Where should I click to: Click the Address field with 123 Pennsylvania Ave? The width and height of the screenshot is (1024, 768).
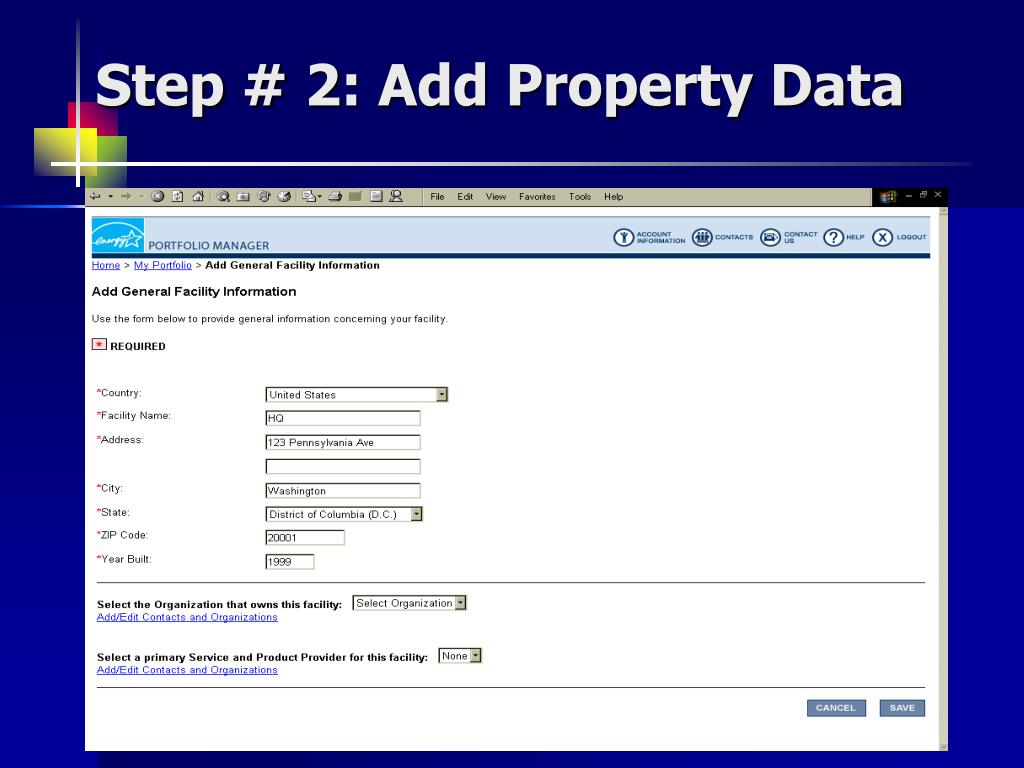click(x=343, y=442)
